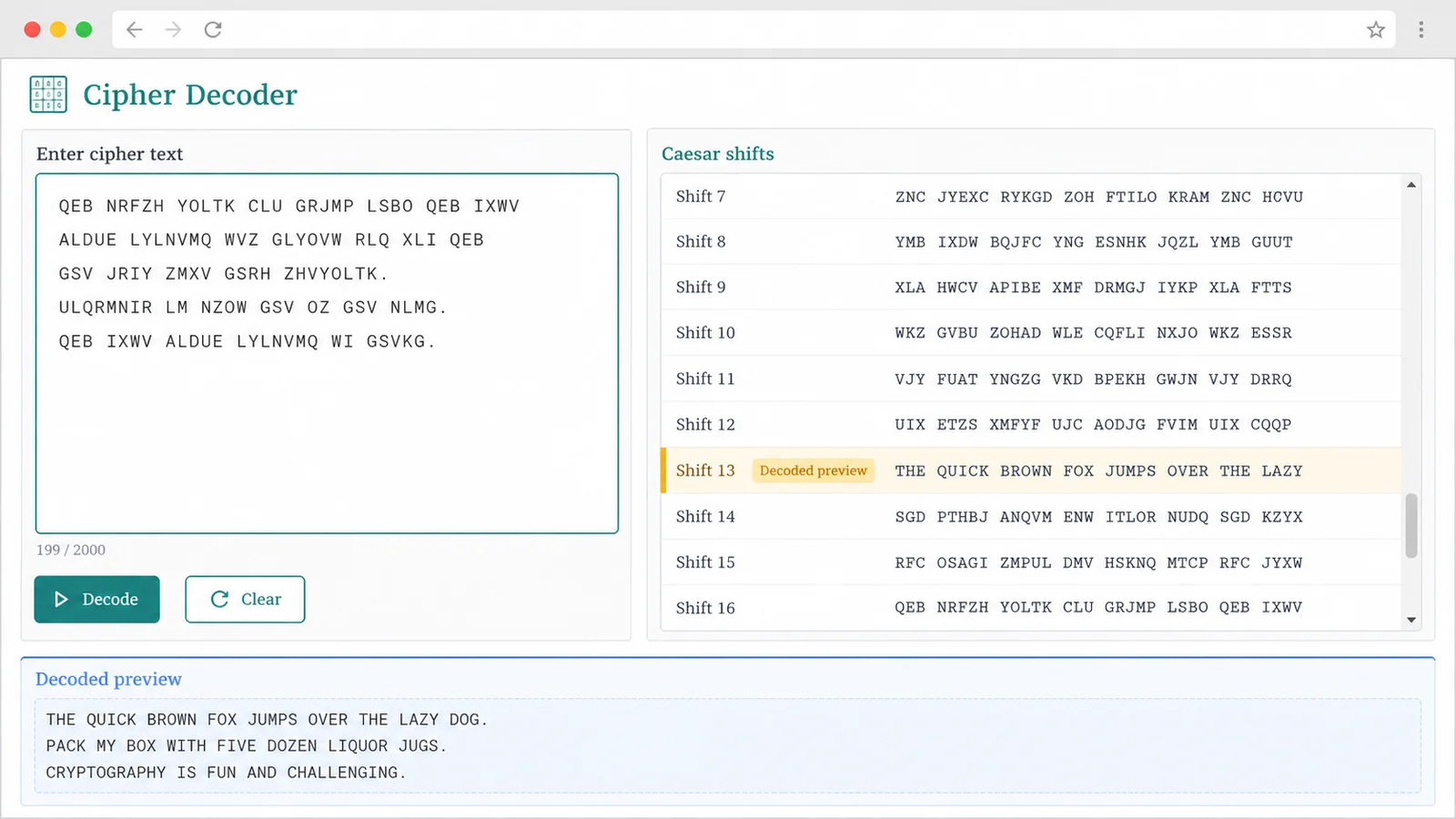Image resolution: width=1456 pixels, height=819 pixels.
Task: Select the Shift 12 row
Action: pyautogui.click(x=1031, y=425)
